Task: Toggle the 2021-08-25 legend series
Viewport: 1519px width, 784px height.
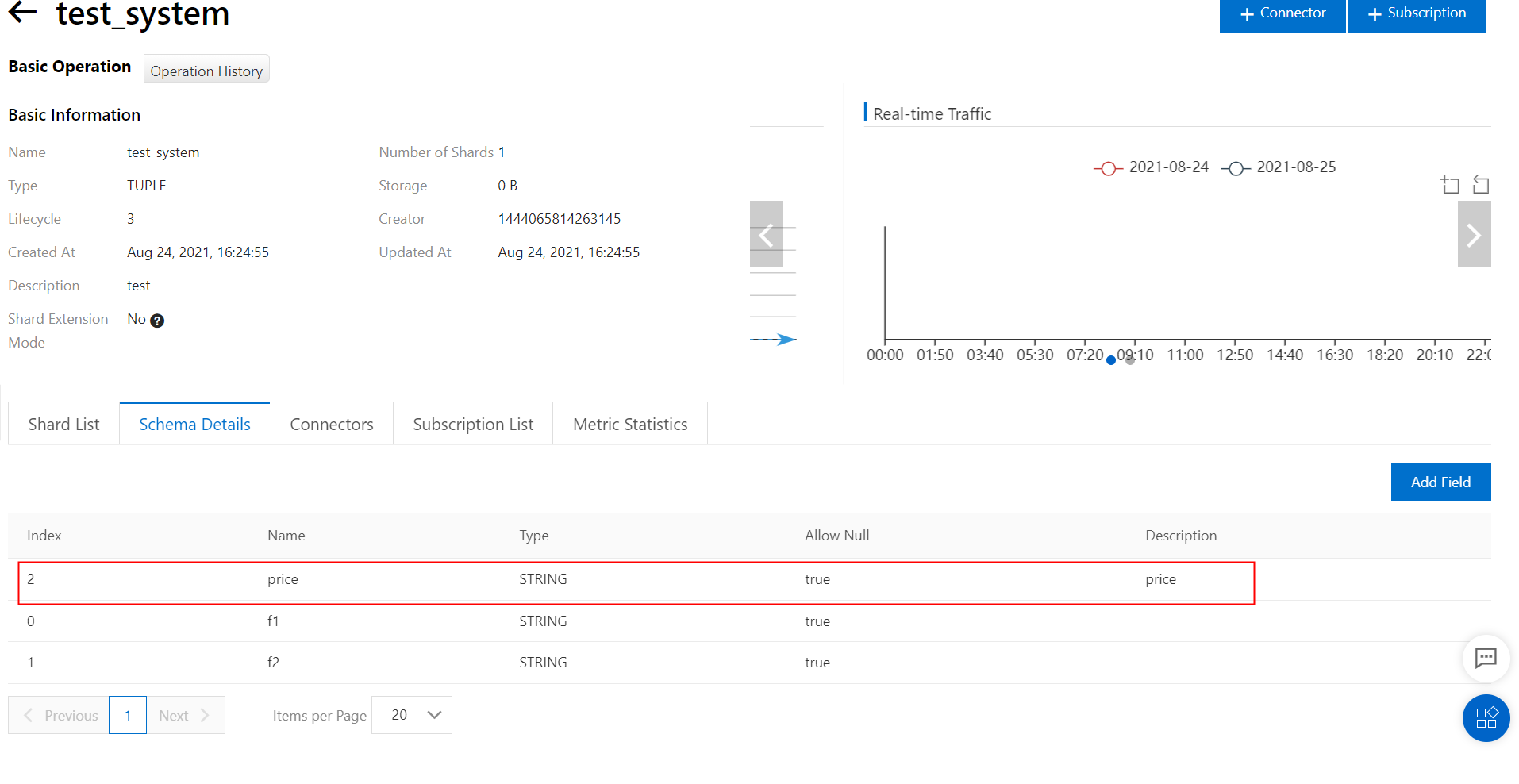Action: (x=1279, y=167)
